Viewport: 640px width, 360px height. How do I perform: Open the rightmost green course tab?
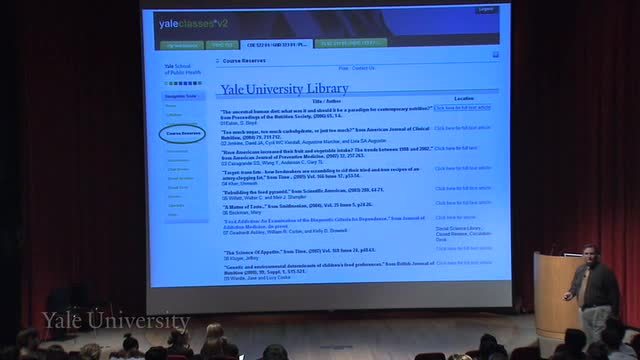(350, 43)
